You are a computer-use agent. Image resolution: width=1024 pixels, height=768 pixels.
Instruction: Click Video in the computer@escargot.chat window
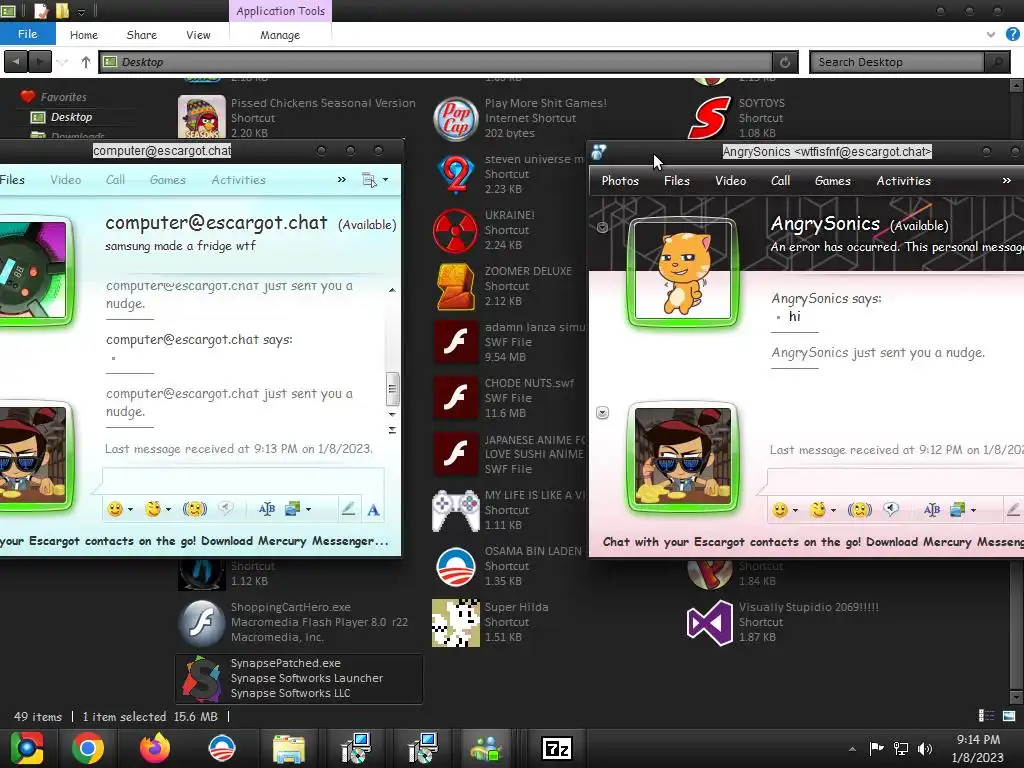66,180
